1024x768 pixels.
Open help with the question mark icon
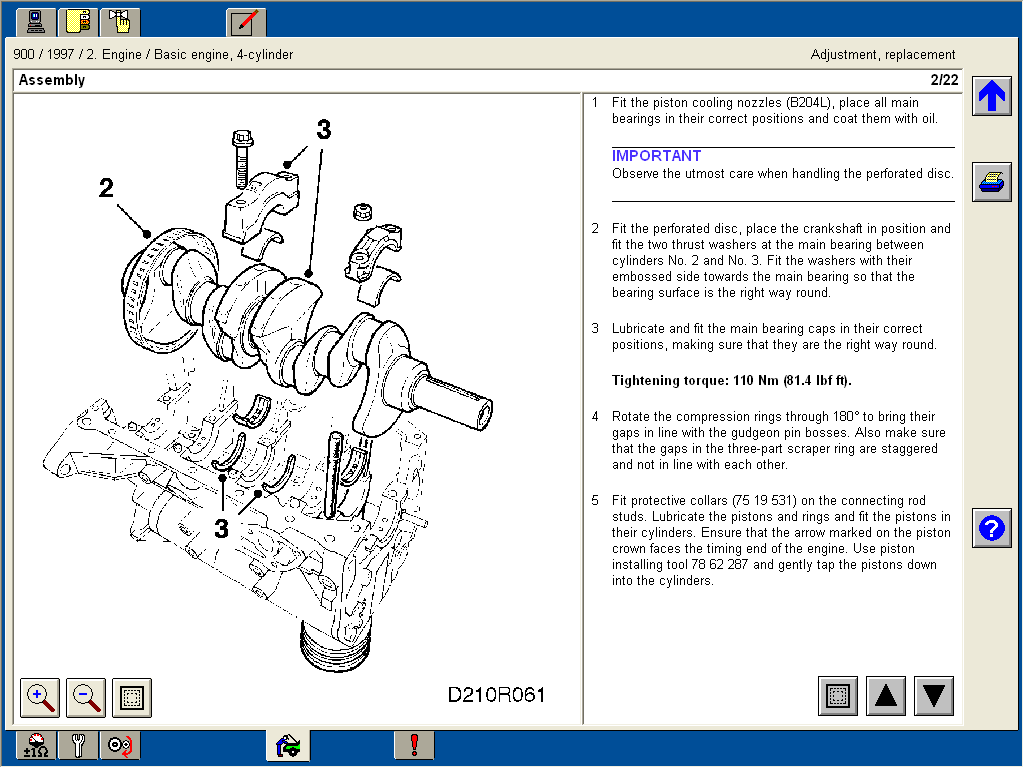(x=991, y=528)
